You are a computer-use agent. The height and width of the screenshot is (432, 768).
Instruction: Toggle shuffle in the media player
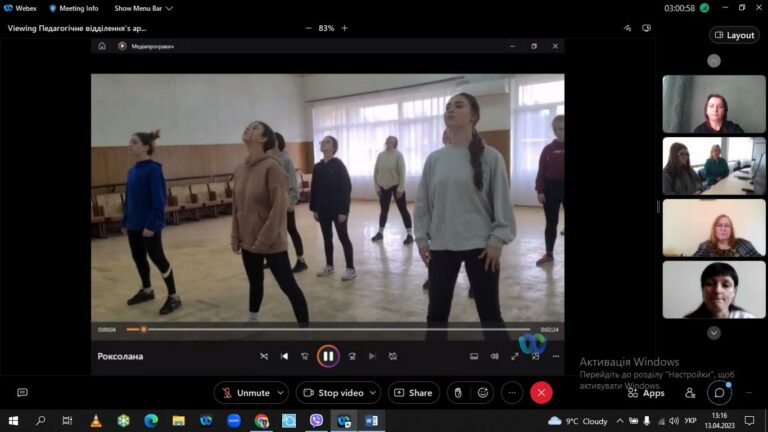coord(264,356)
